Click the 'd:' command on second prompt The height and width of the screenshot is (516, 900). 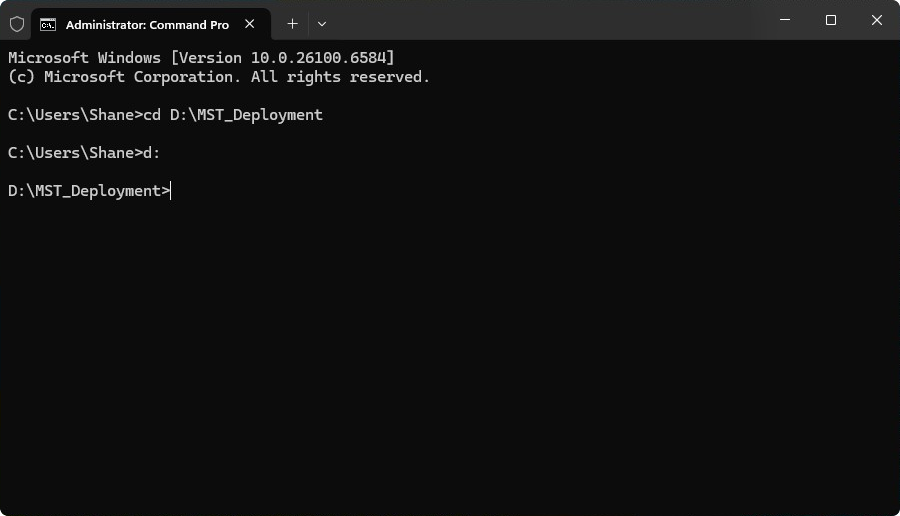[152, 153]
